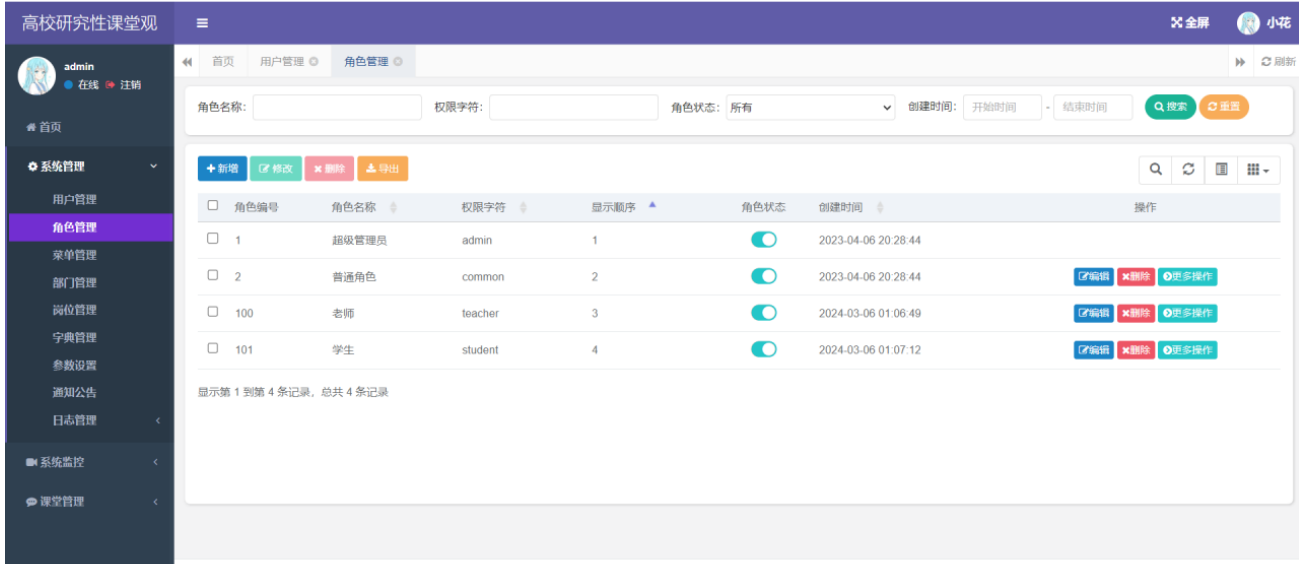Switch to the 用户管理 tab

click(282, 62)
